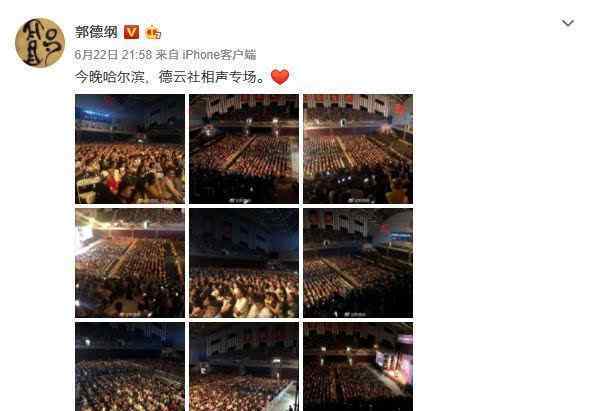Open 郭德纲 profile avatar
591x411 pixels.
tap(40, 42)
